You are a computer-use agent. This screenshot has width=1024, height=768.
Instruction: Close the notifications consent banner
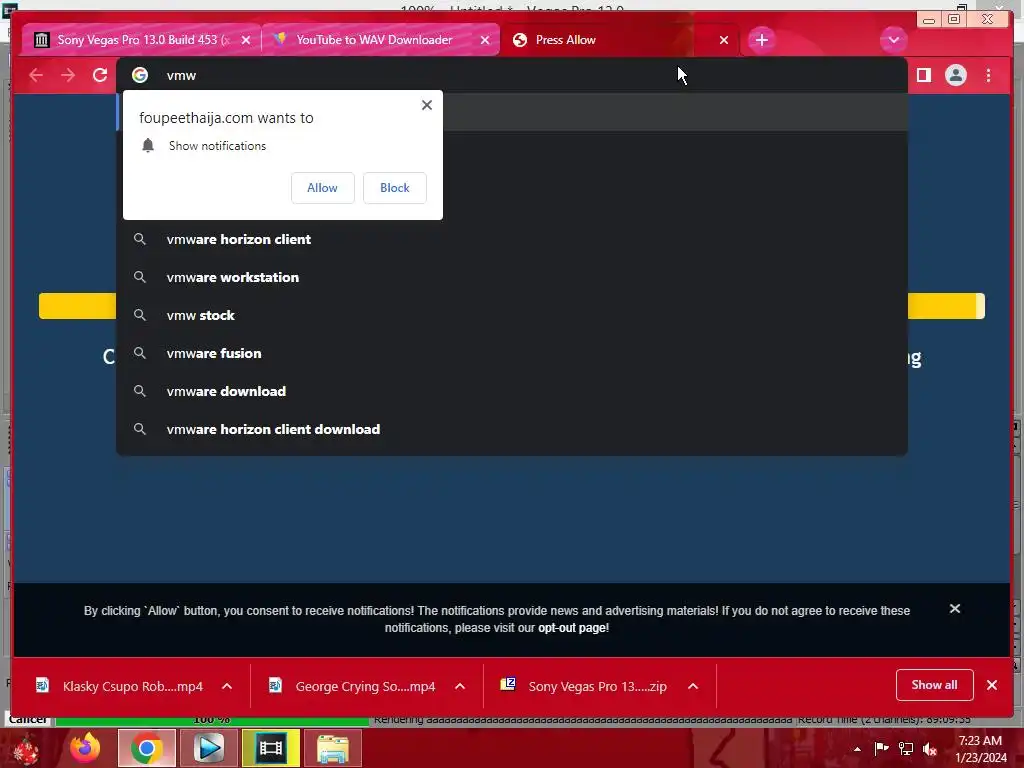coord(955,609)
